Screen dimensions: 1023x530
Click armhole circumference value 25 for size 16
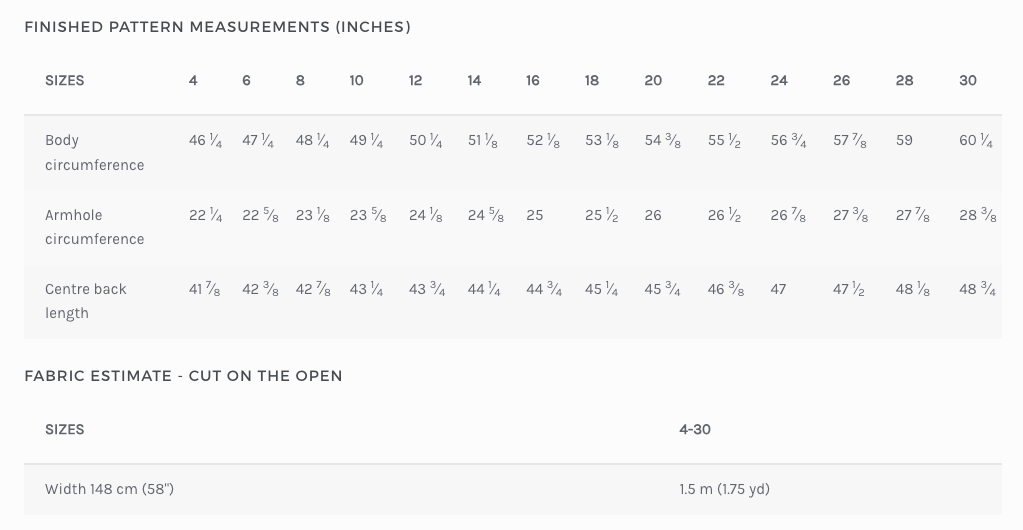tap(535, 215)
